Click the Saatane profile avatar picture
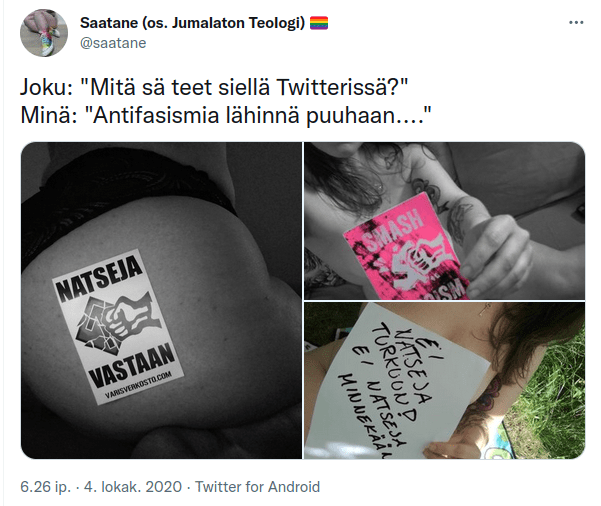The image size is (601, 506). pos(44,33)
